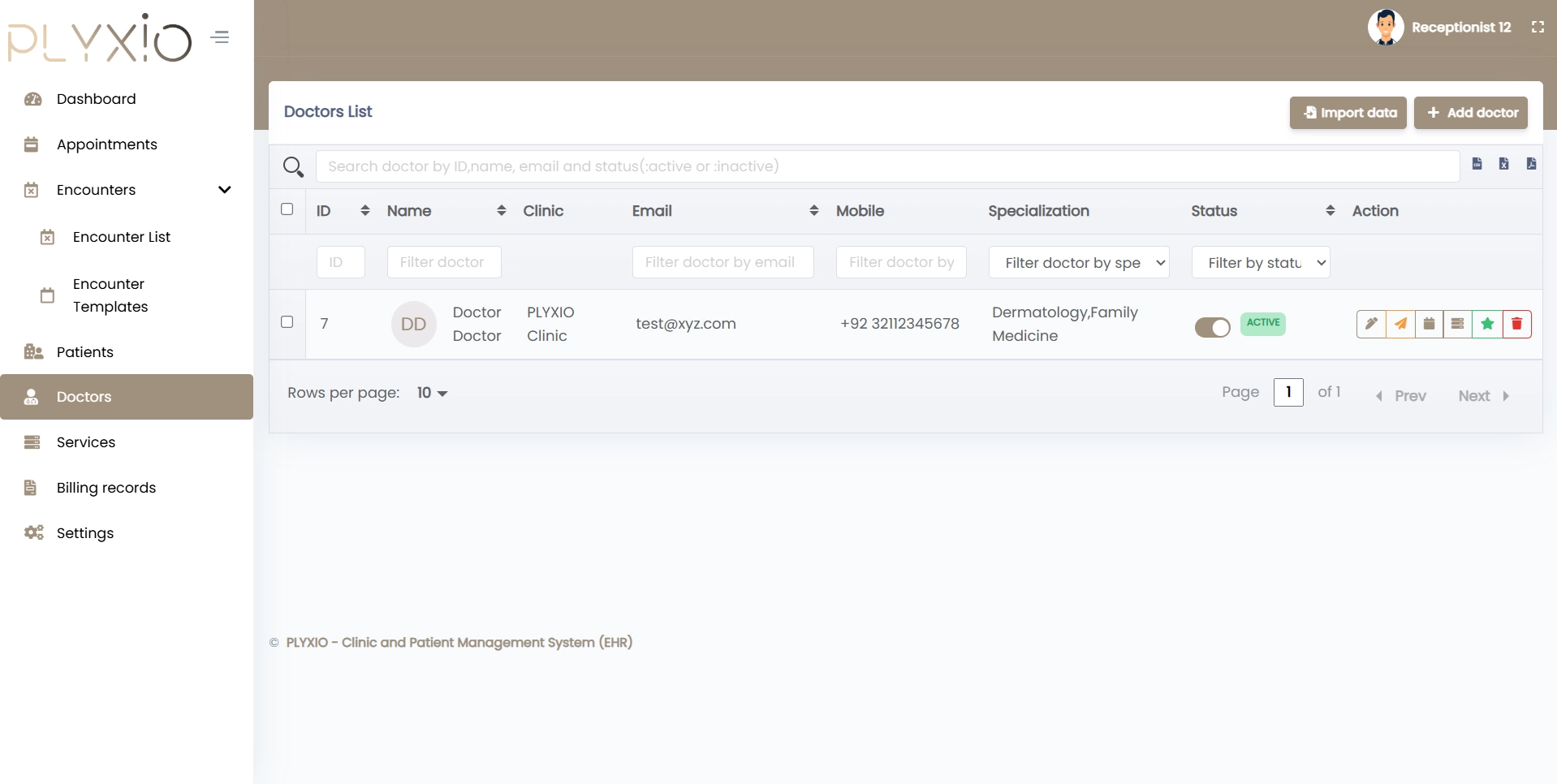Click the green star icon in actions
The width and height of the screenshot is (1557, 784).
point(1487,324)
